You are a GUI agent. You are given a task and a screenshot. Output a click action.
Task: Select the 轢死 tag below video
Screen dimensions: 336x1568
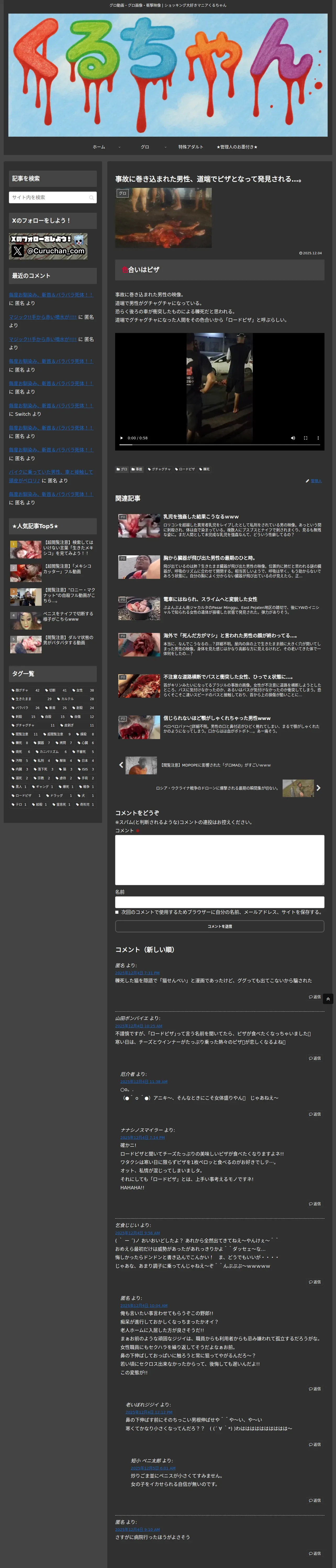point(204,469)
